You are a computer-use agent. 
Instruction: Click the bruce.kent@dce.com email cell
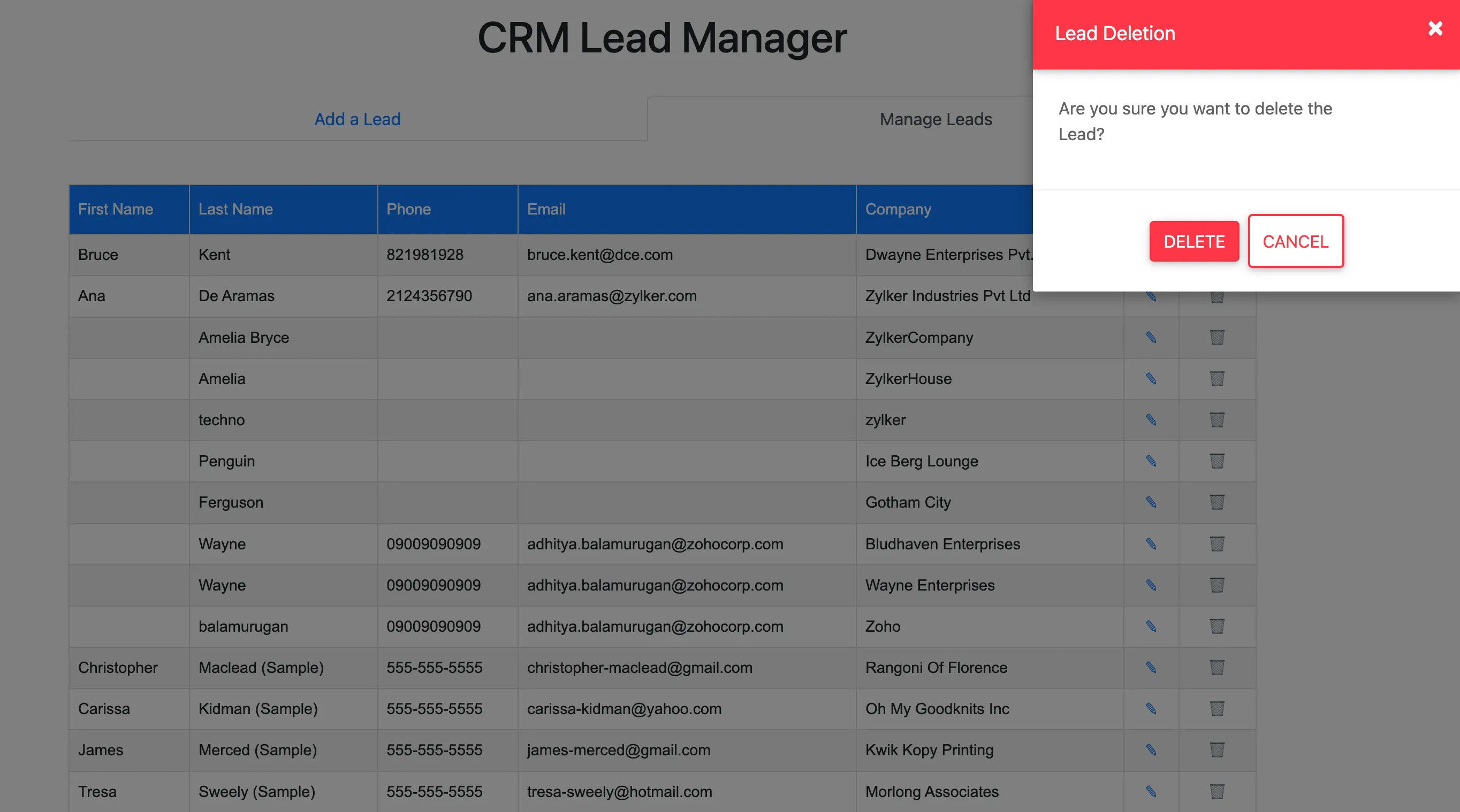coord(599,255)
